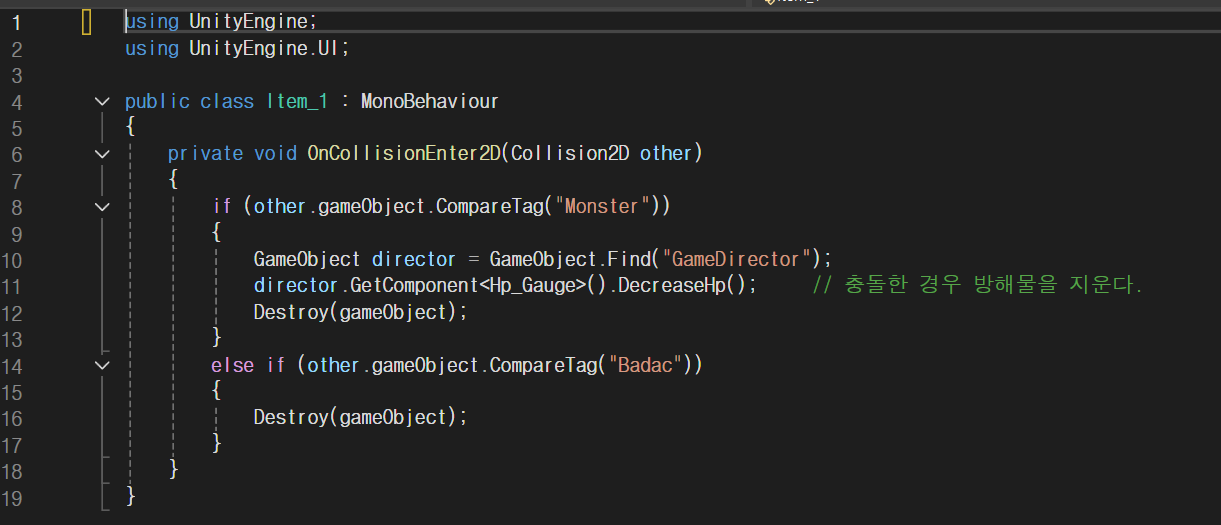This screenshot has width=1221, height=525.
Task: Click the yellow marker icon on line 1
Action: tap(87, 21)
